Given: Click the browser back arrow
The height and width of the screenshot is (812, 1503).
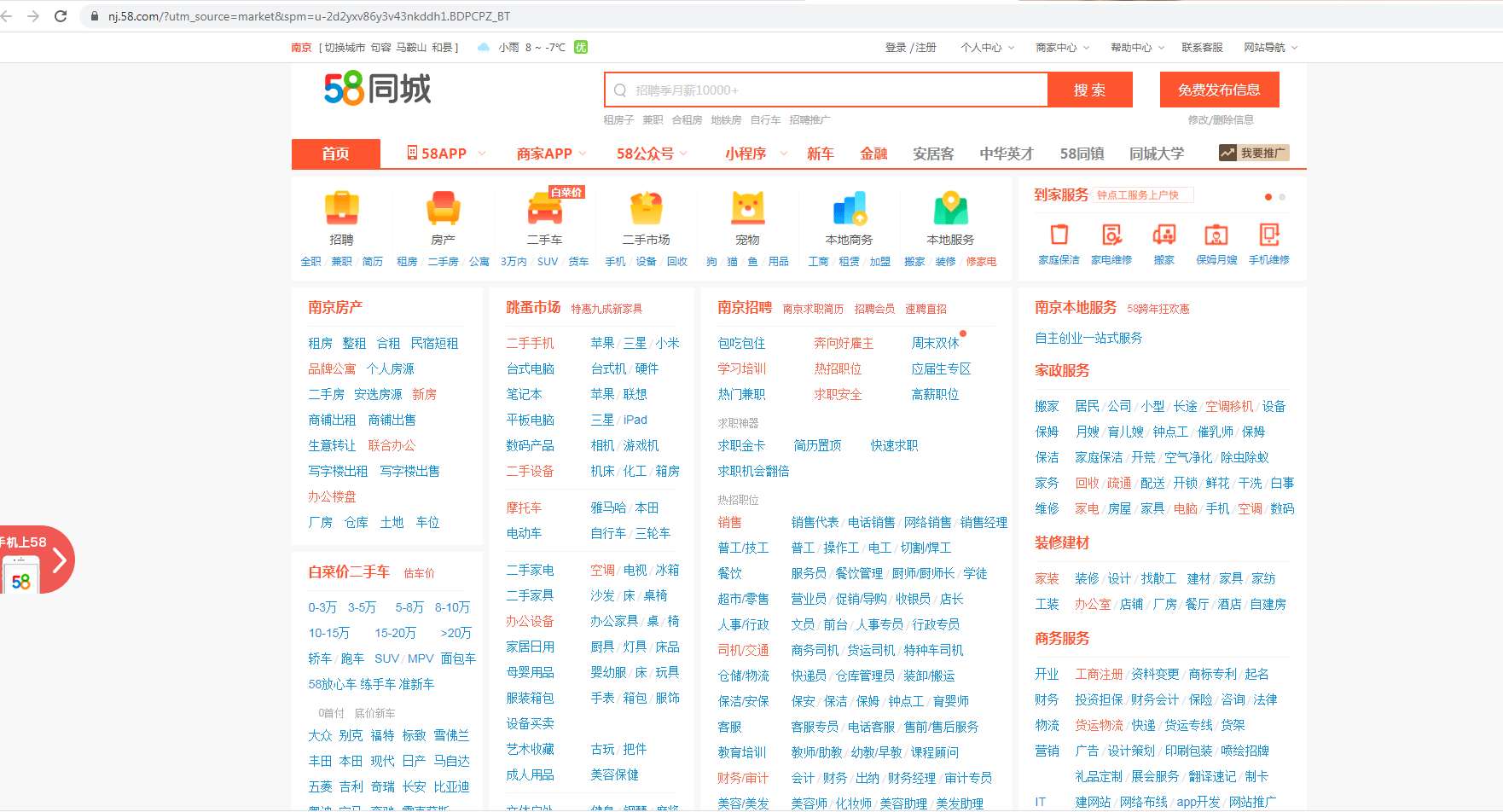Looking at the screenshot, I should click(7, 16).
